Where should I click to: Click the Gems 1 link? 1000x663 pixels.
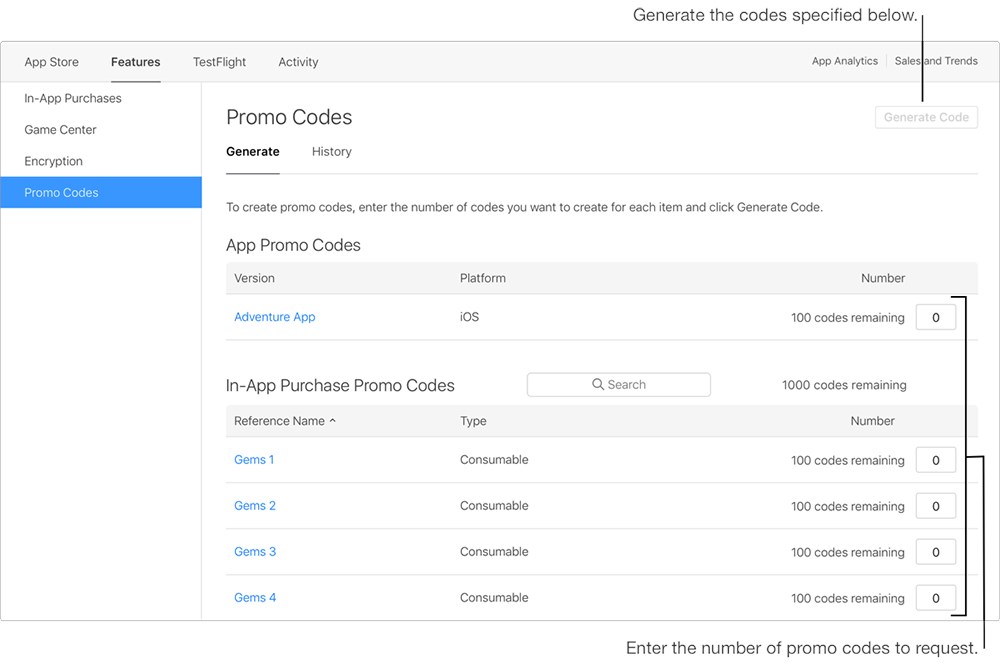[254, 460]
